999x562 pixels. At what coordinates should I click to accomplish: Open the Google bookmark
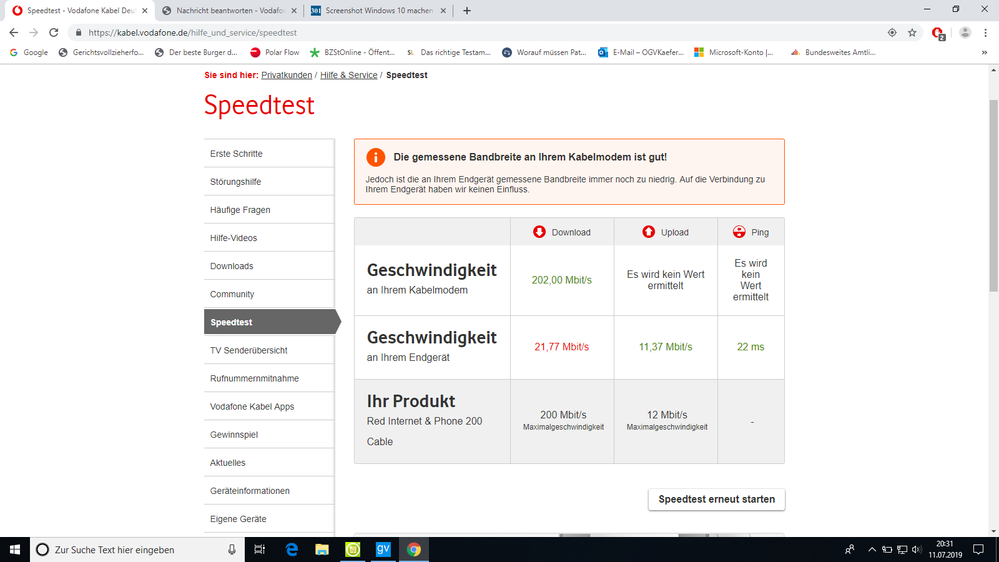pos(29,52)
